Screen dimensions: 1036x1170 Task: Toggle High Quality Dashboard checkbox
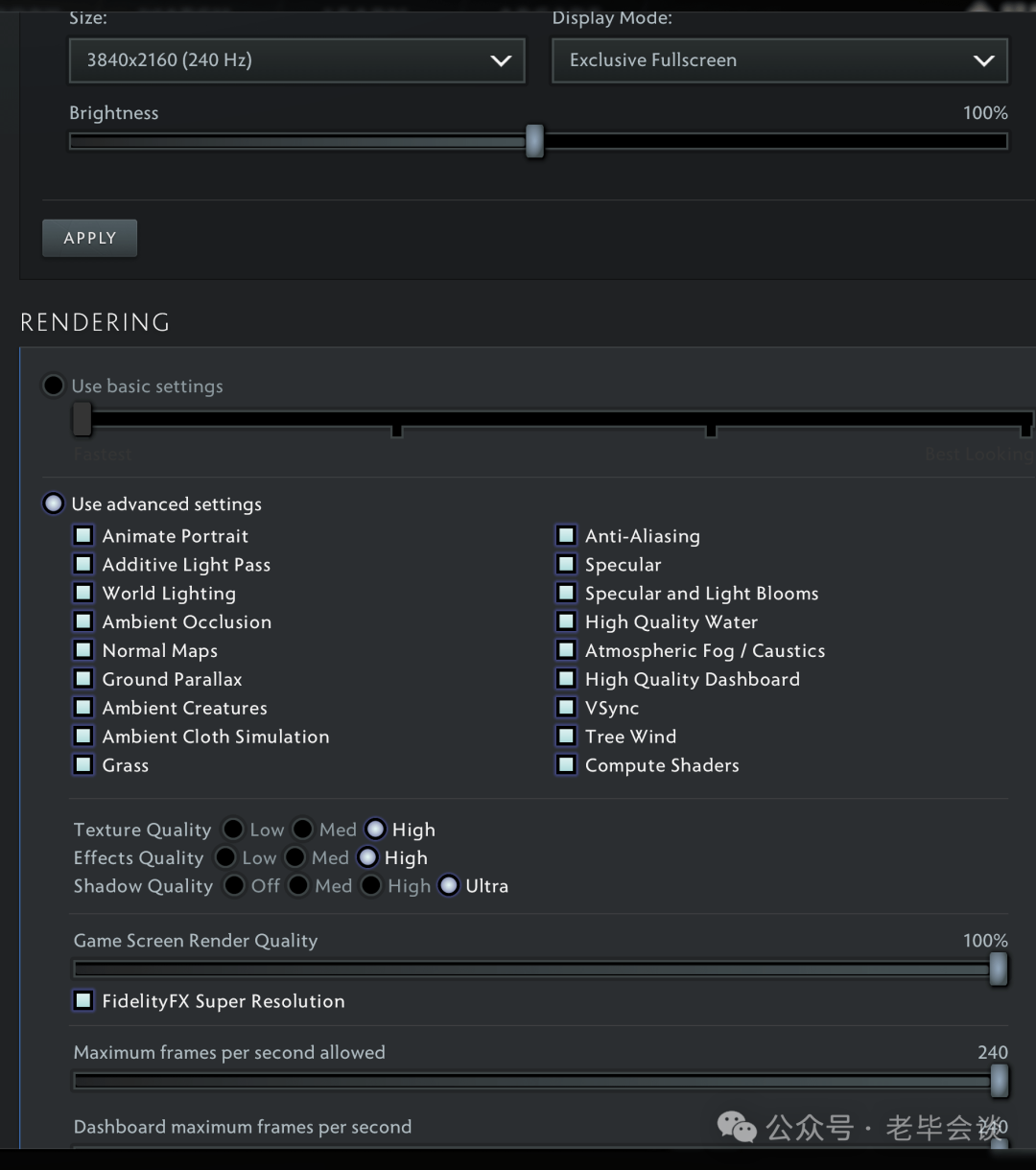[x=567, y=679]
